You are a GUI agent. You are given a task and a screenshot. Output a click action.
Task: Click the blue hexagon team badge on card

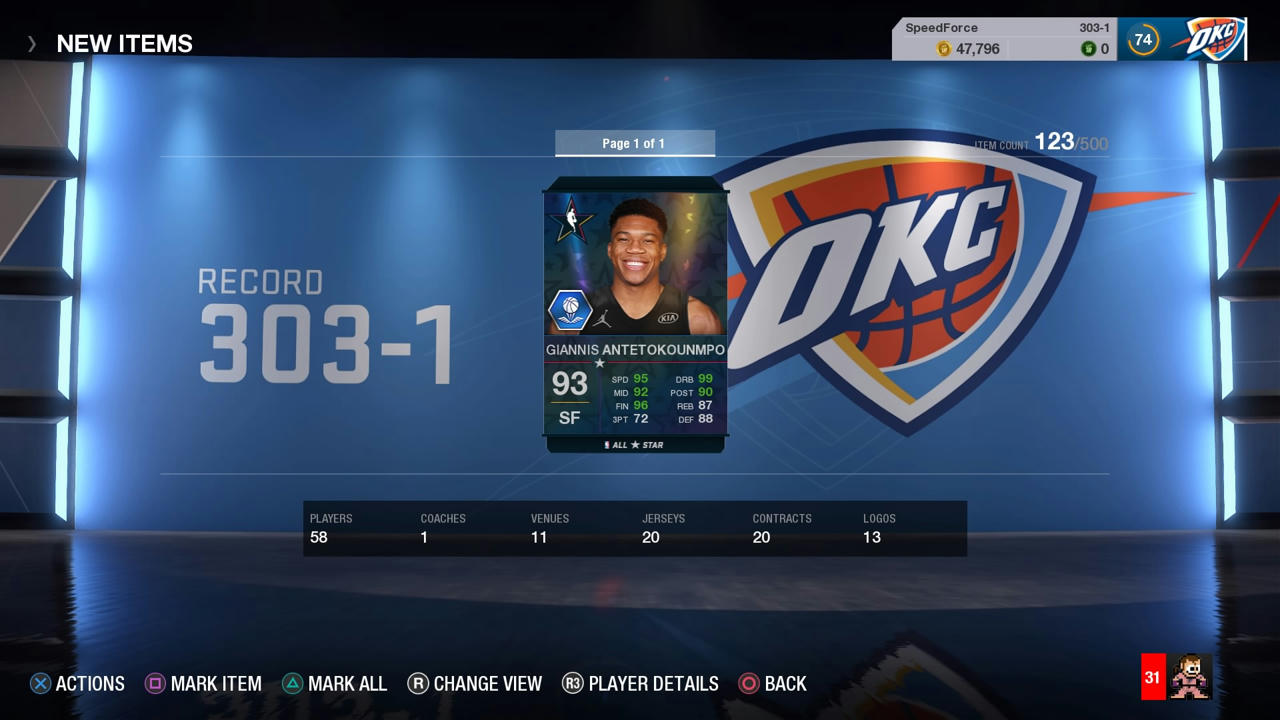click(571, 310)
